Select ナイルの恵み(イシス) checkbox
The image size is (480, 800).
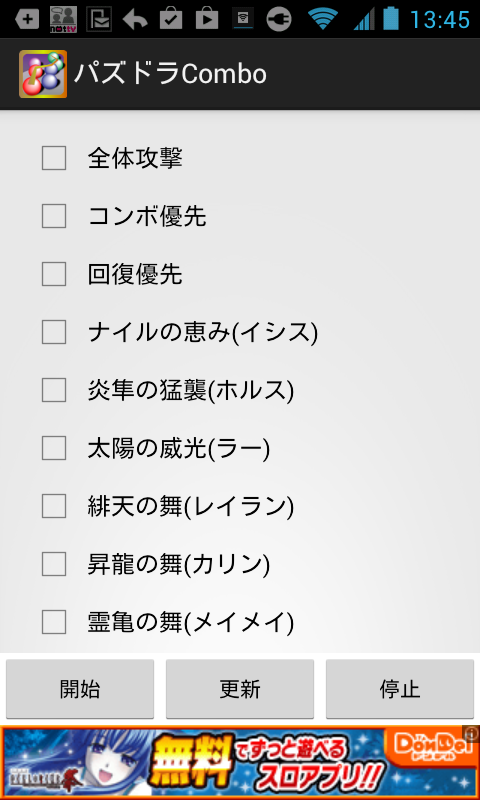click(54, 332)
